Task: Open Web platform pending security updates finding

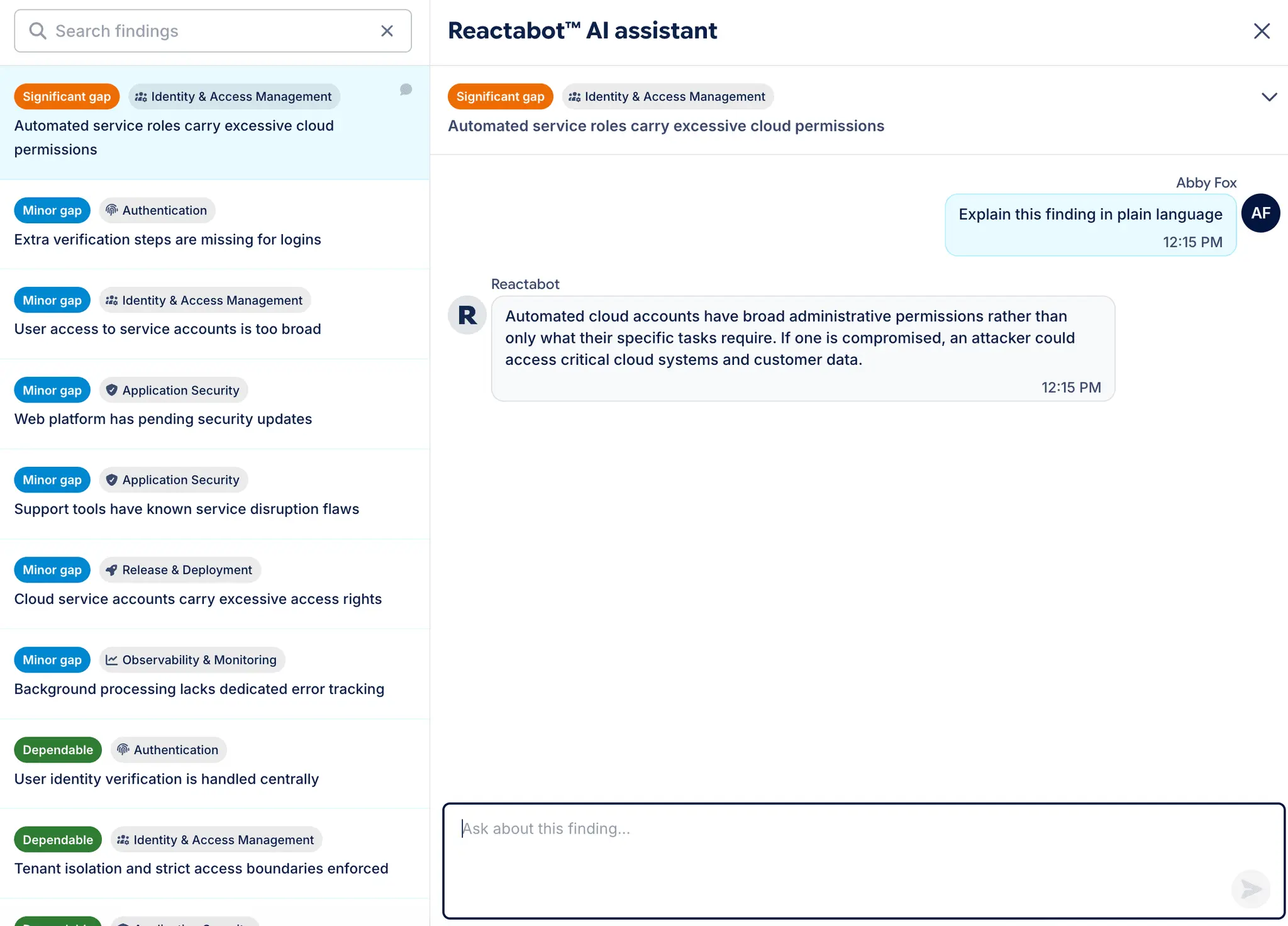Action: click(214, 404)
